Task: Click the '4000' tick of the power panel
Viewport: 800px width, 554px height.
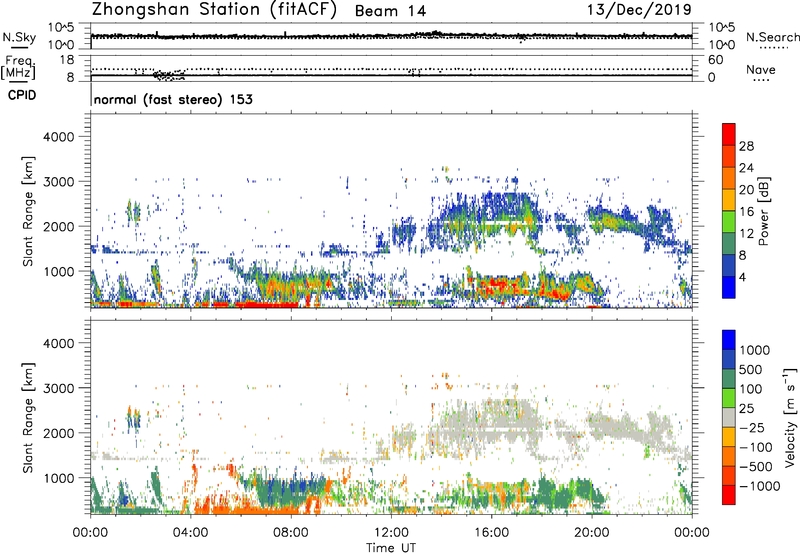Action: pyautogui.click(x=58, y=137)
